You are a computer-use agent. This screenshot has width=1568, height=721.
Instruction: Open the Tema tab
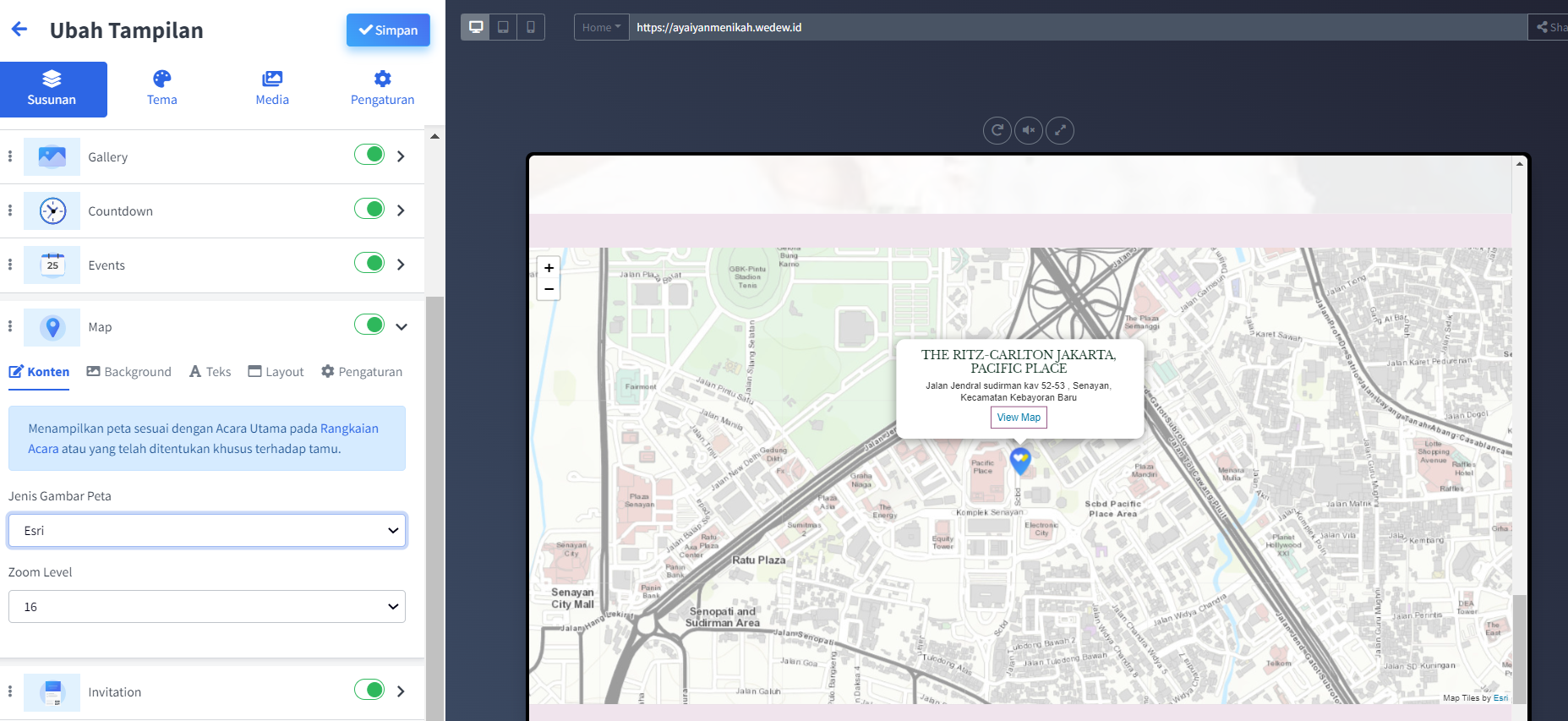162,90
